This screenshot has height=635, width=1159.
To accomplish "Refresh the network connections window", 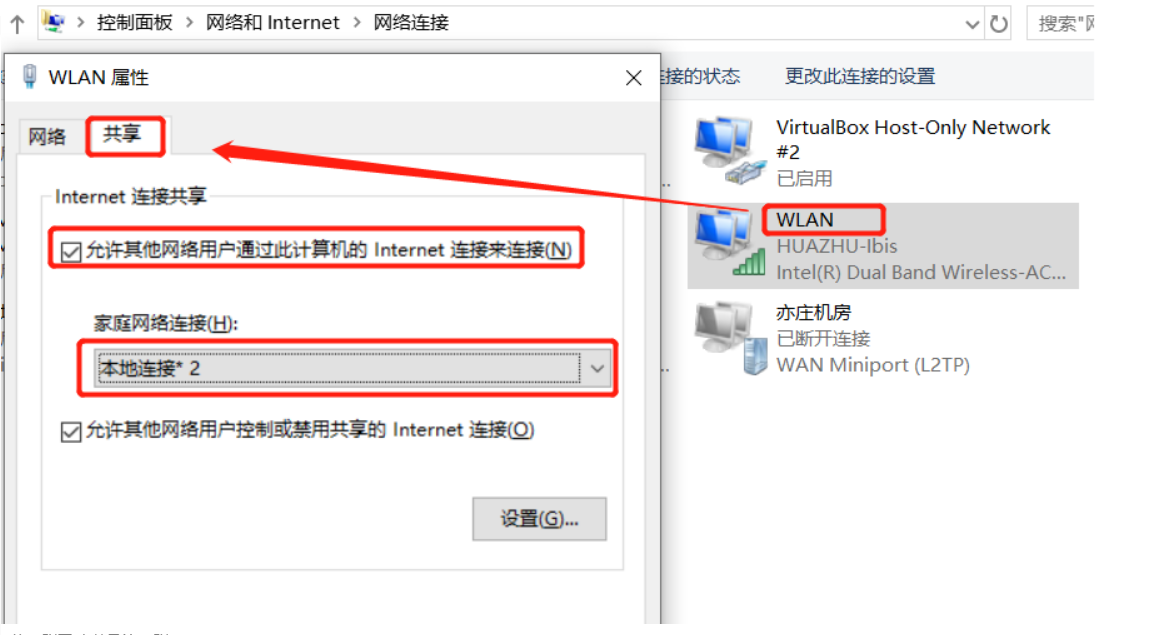I will (x=999, y=24).
